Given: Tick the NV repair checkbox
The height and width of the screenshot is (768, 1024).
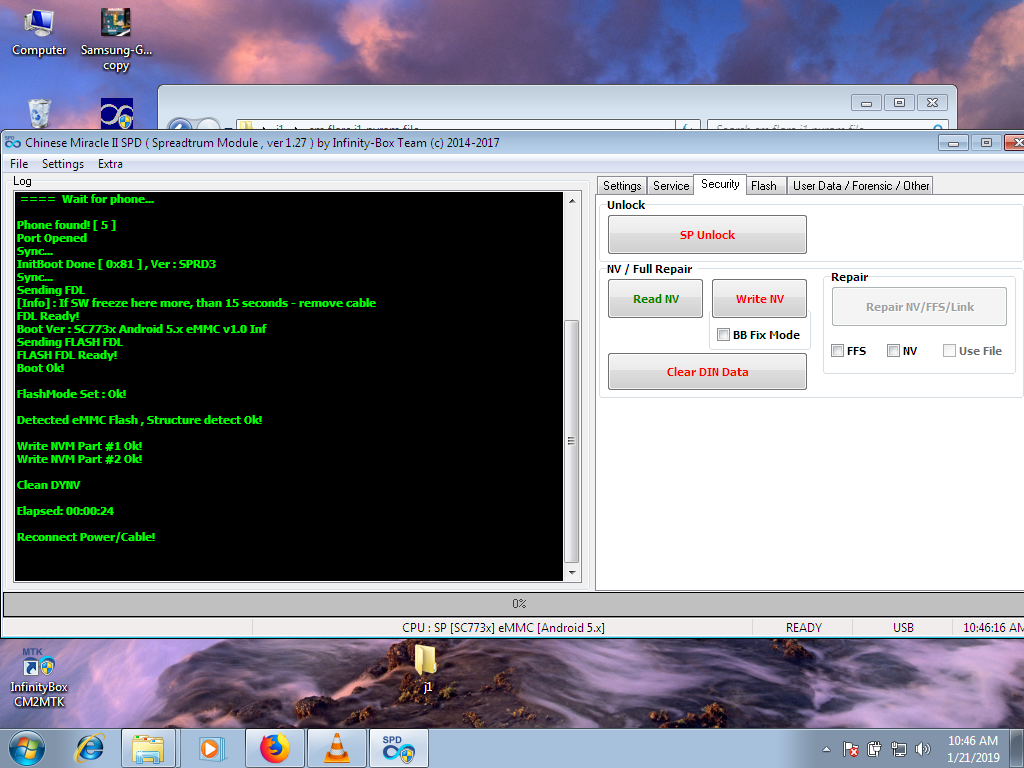Looking at the screenshot, I should tap(893, 351).
